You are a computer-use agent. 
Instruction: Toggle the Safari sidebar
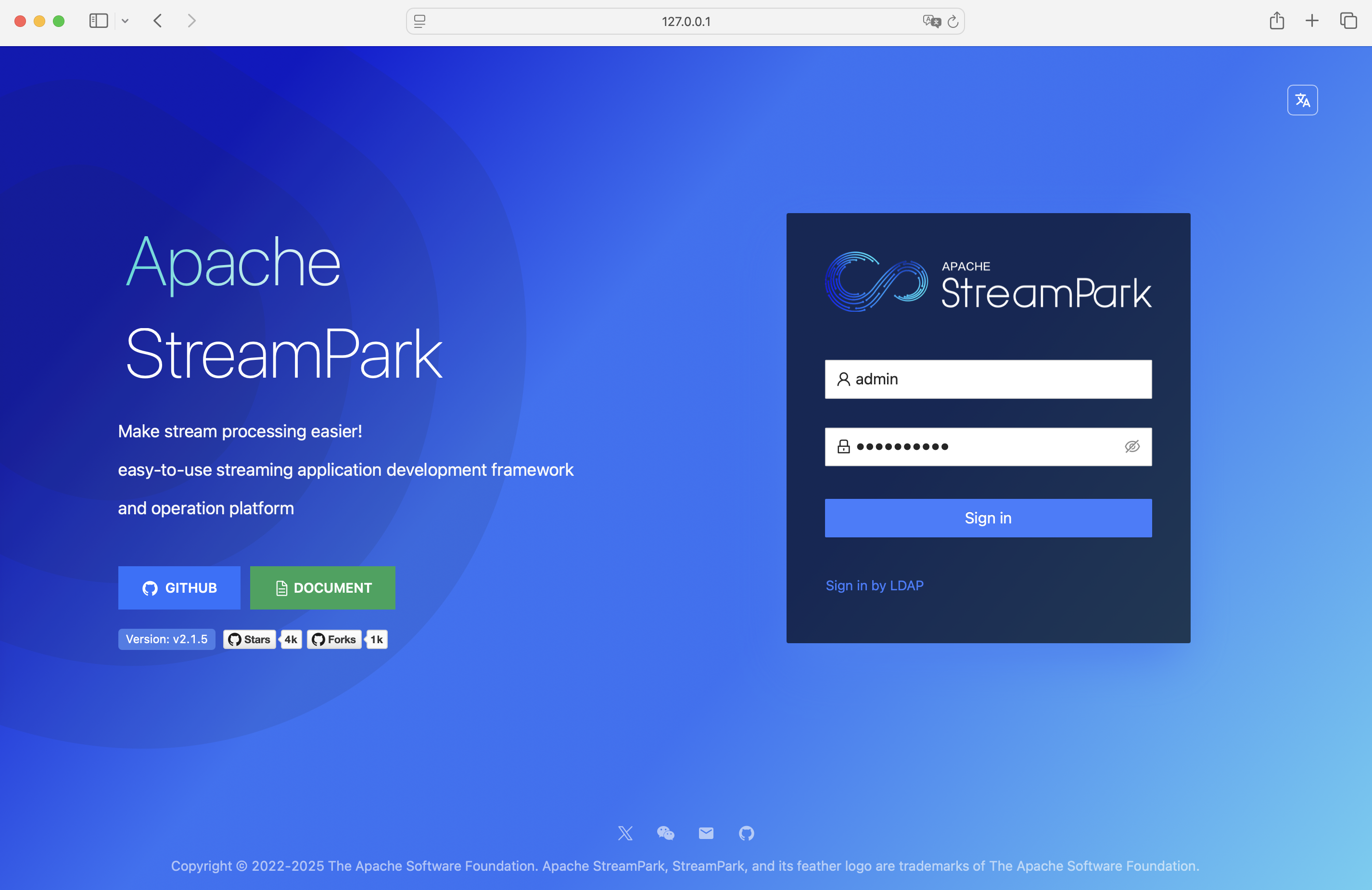pyautogui.click(x=99, y=21)
